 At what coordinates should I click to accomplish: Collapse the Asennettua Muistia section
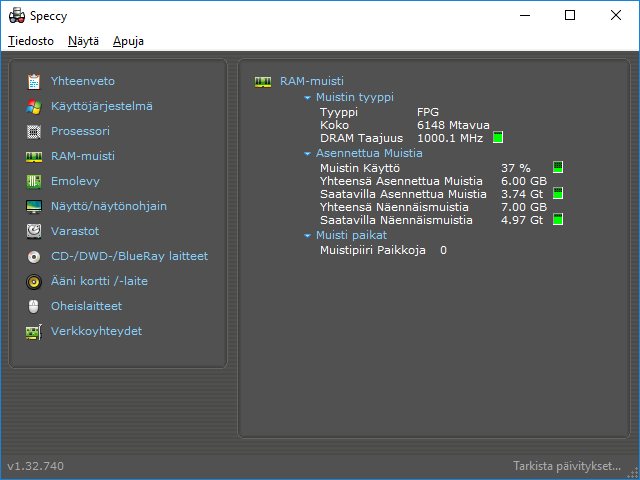tap(308, 154)
